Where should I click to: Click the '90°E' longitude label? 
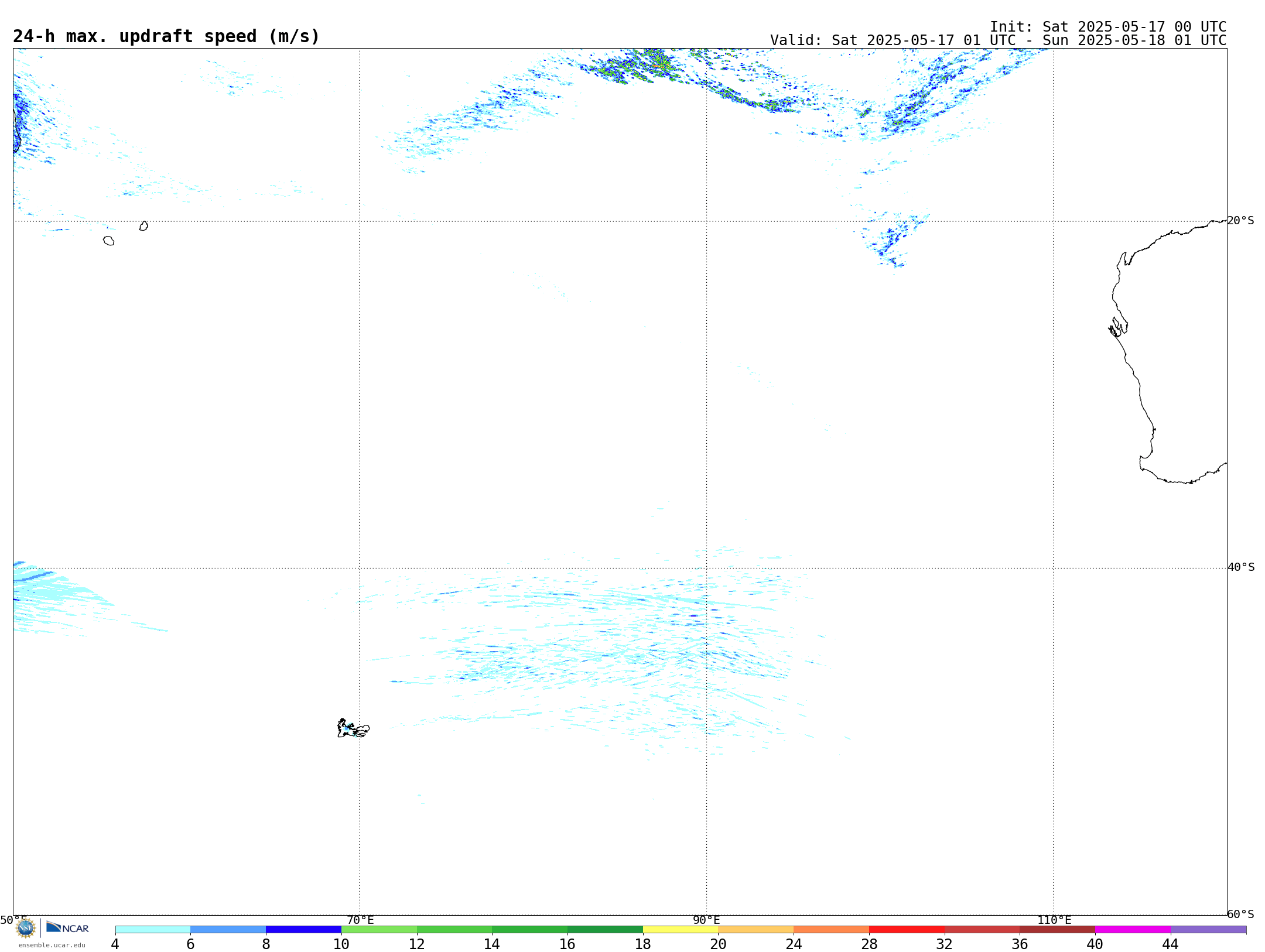coord(706,920)
